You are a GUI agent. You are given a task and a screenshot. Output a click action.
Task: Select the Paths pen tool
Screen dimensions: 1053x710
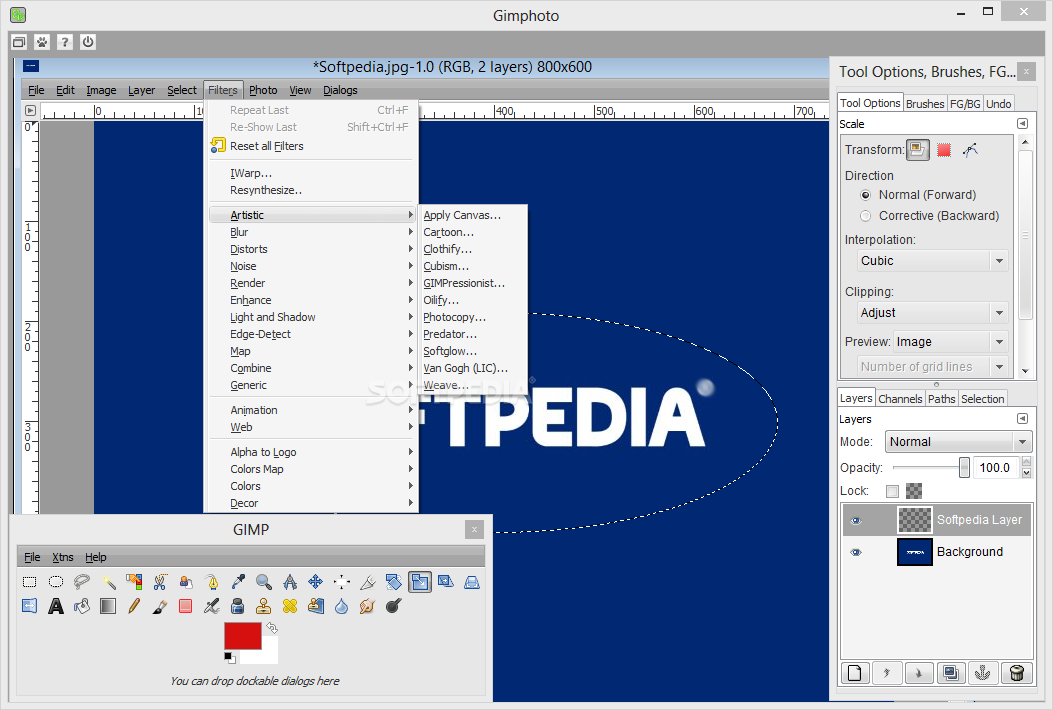tap(212, 582)
